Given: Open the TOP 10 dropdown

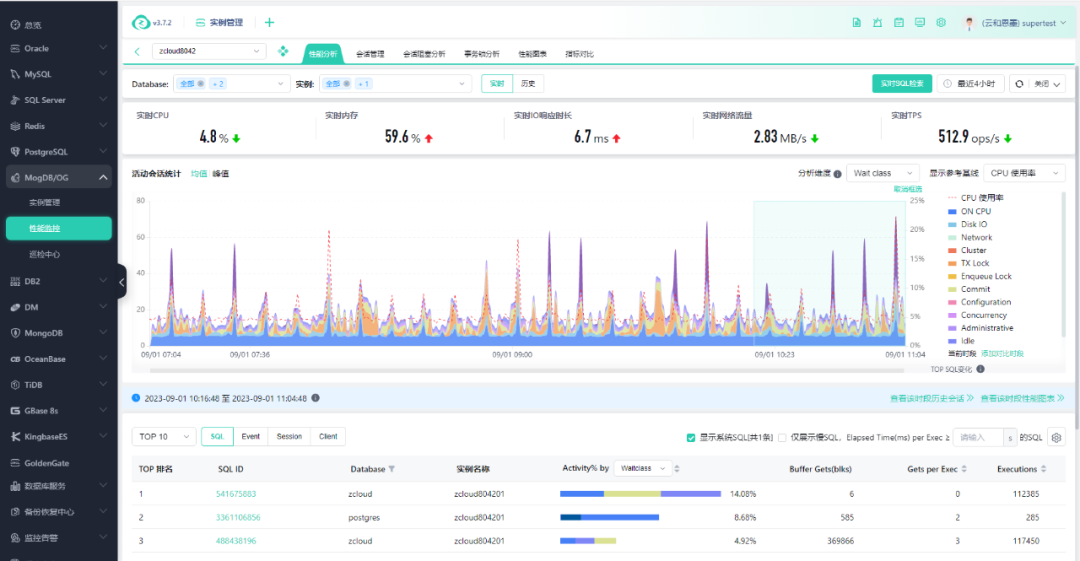Looking at the screenshot, I should [x=164, y=436].
